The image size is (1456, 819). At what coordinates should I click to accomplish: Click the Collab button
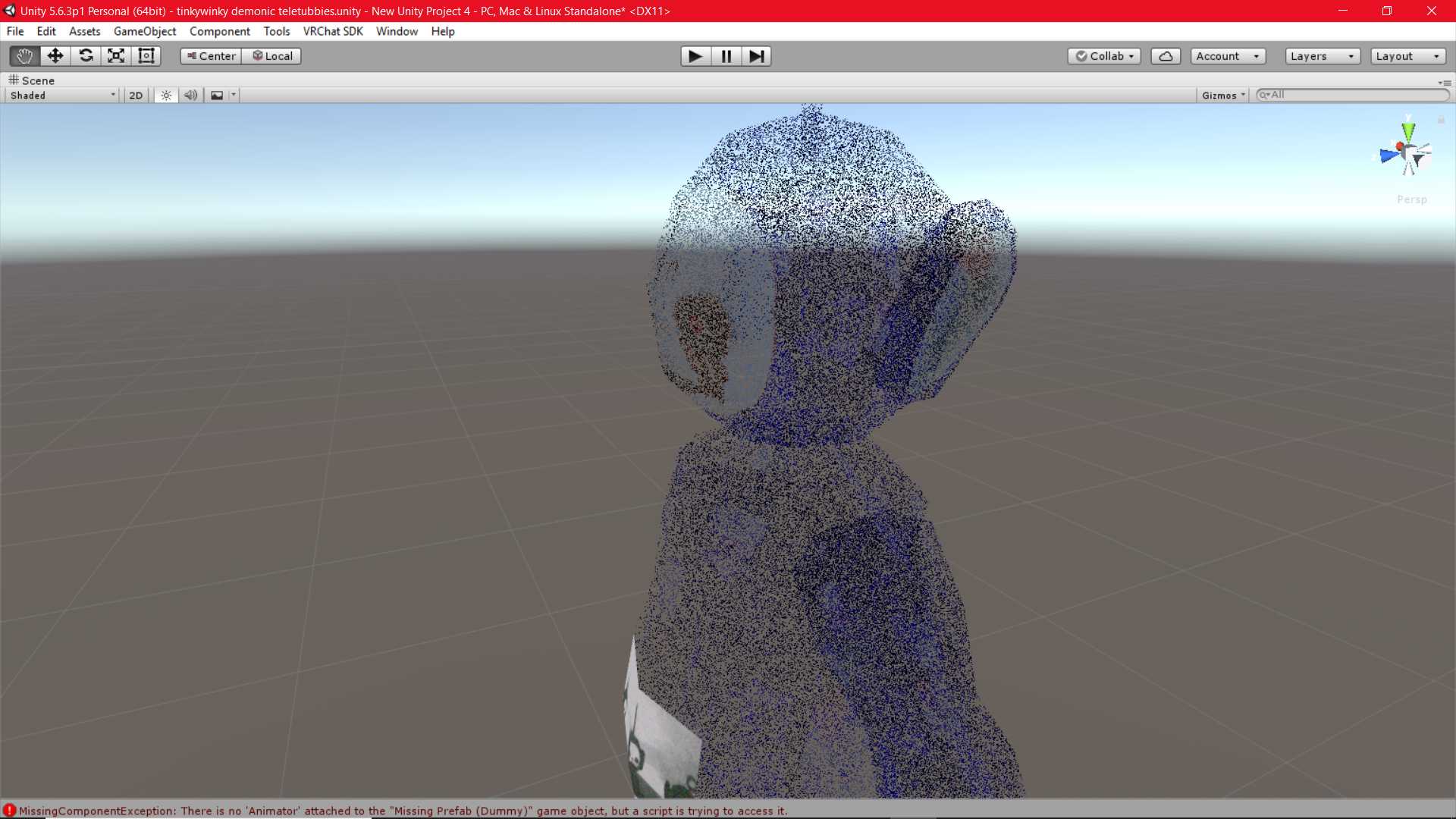pyautogui.click(x=1104, y=56)
